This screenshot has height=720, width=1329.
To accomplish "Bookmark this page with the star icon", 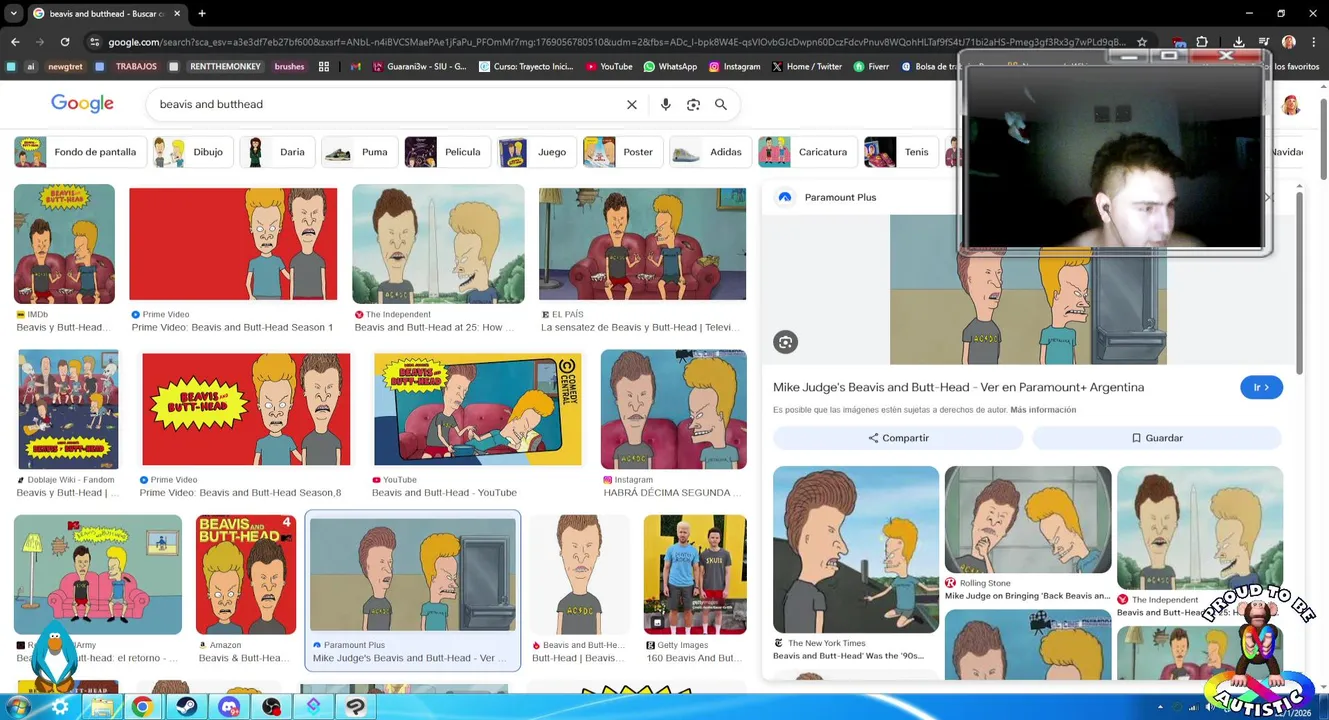I will (1142, 42).
